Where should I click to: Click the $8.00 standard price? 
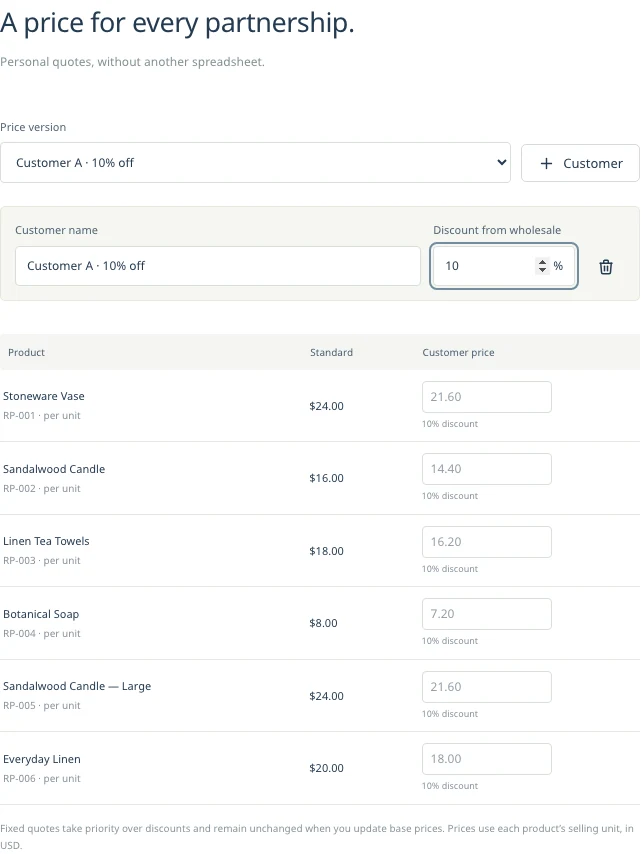pyautogui.click(x=323, y=623)
